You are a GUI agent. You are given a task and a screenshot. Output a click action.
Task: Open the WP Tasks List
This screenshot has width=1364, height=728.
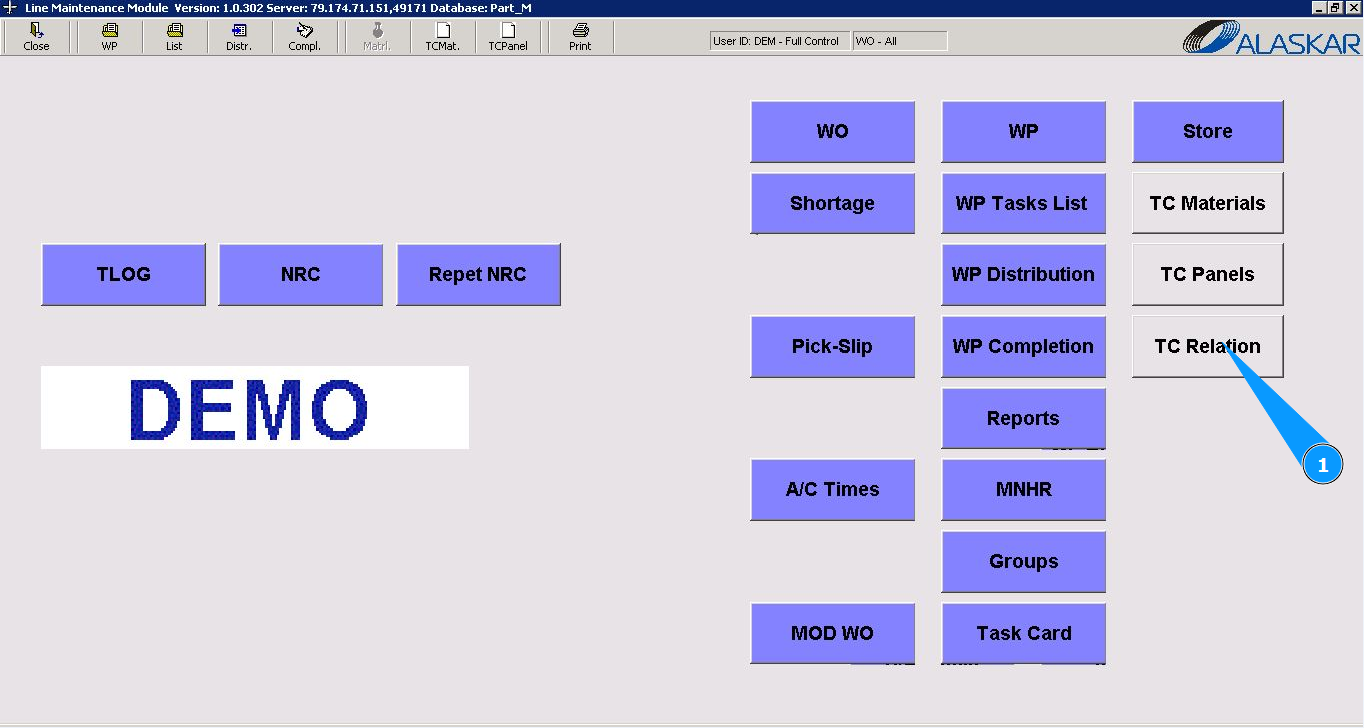tap(1023, 203)
